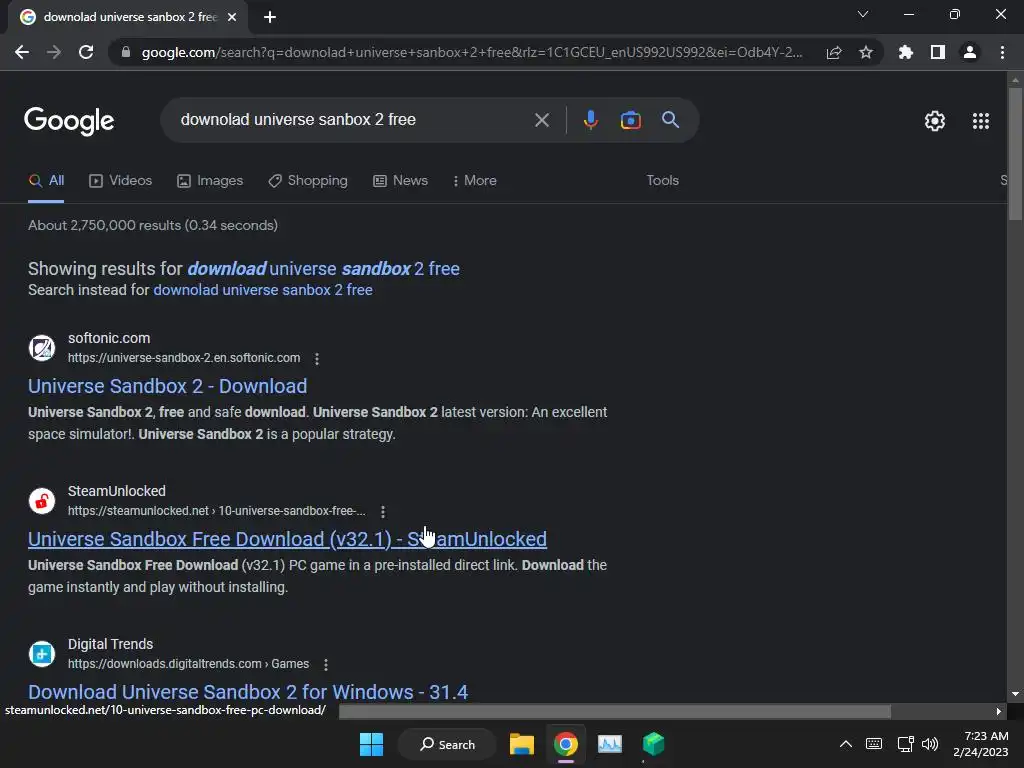The width and height of the screenshot is (1024, 768).
Task: Open the taskbar Search box
Action: [447, 744]
